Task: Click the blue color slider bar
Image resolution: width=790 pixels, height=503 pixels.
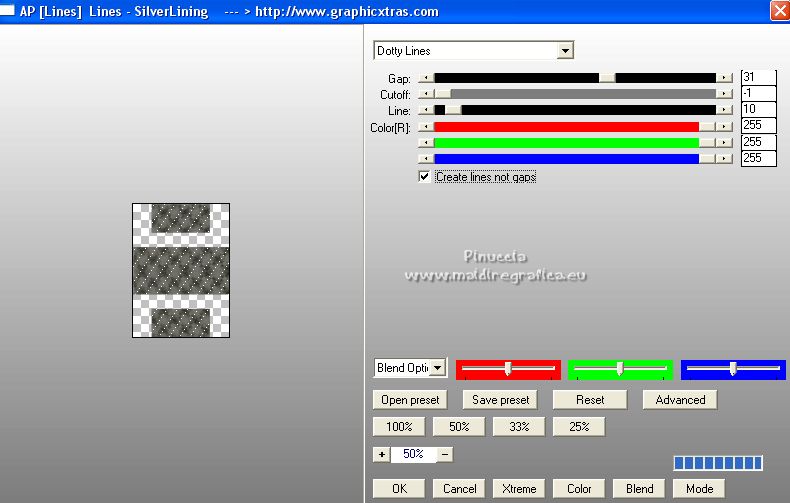Action: click(x=575, y=159)
